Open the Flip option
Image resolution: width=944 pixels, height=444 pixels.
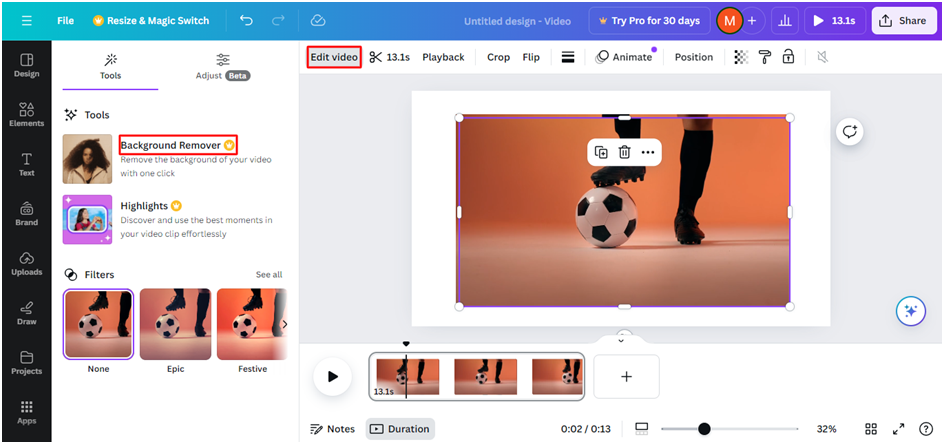[531, 57]
